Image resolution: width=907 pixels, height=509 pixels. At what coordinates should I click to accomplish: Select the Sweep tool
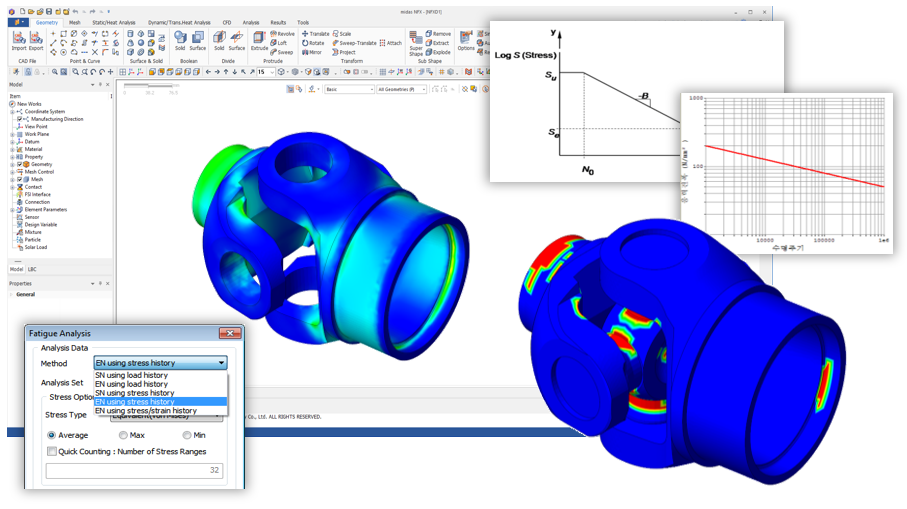tap(282, 52)
